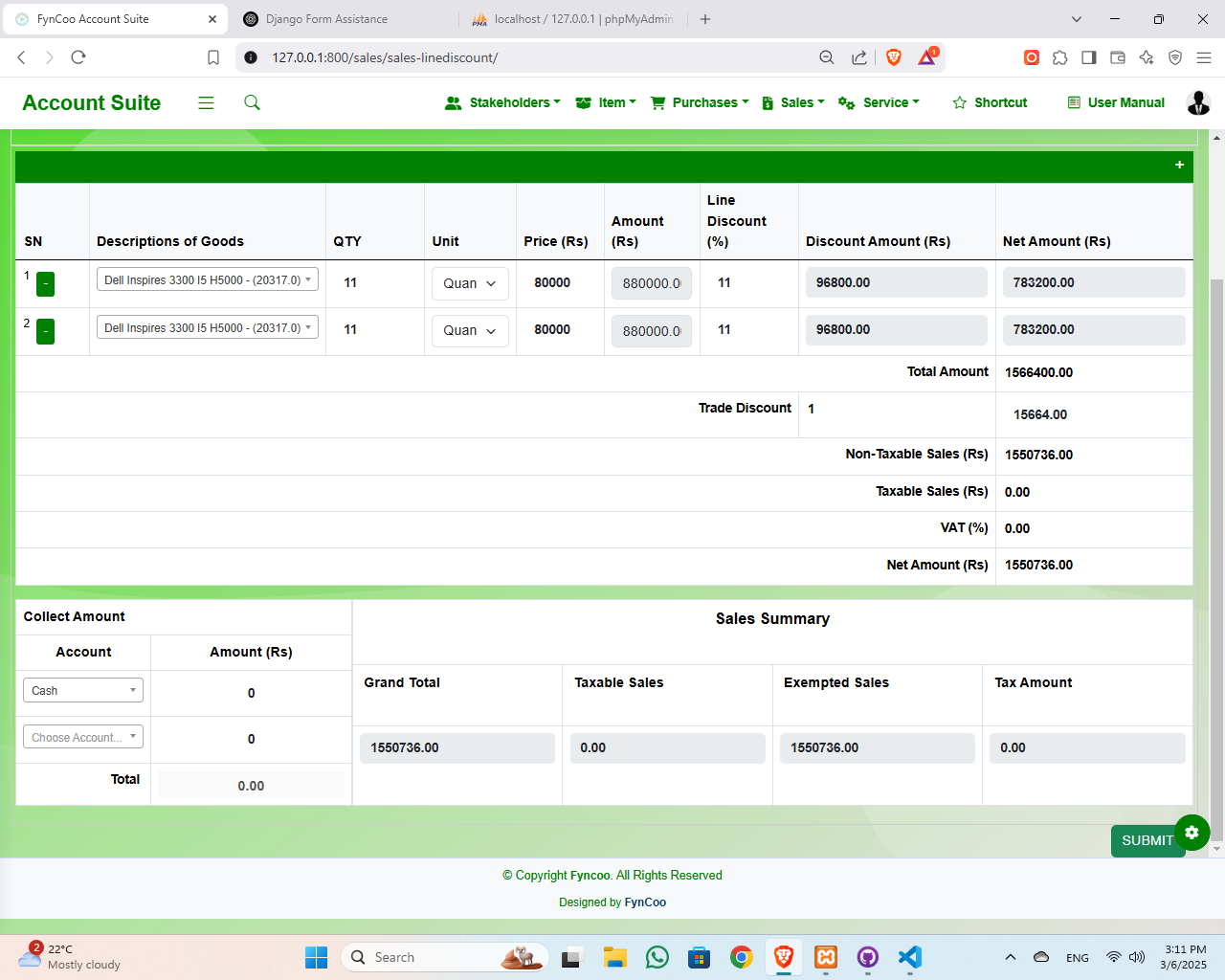Open the Purchases dropdown menu
1225x980 pixels.
tap(700, 102)
